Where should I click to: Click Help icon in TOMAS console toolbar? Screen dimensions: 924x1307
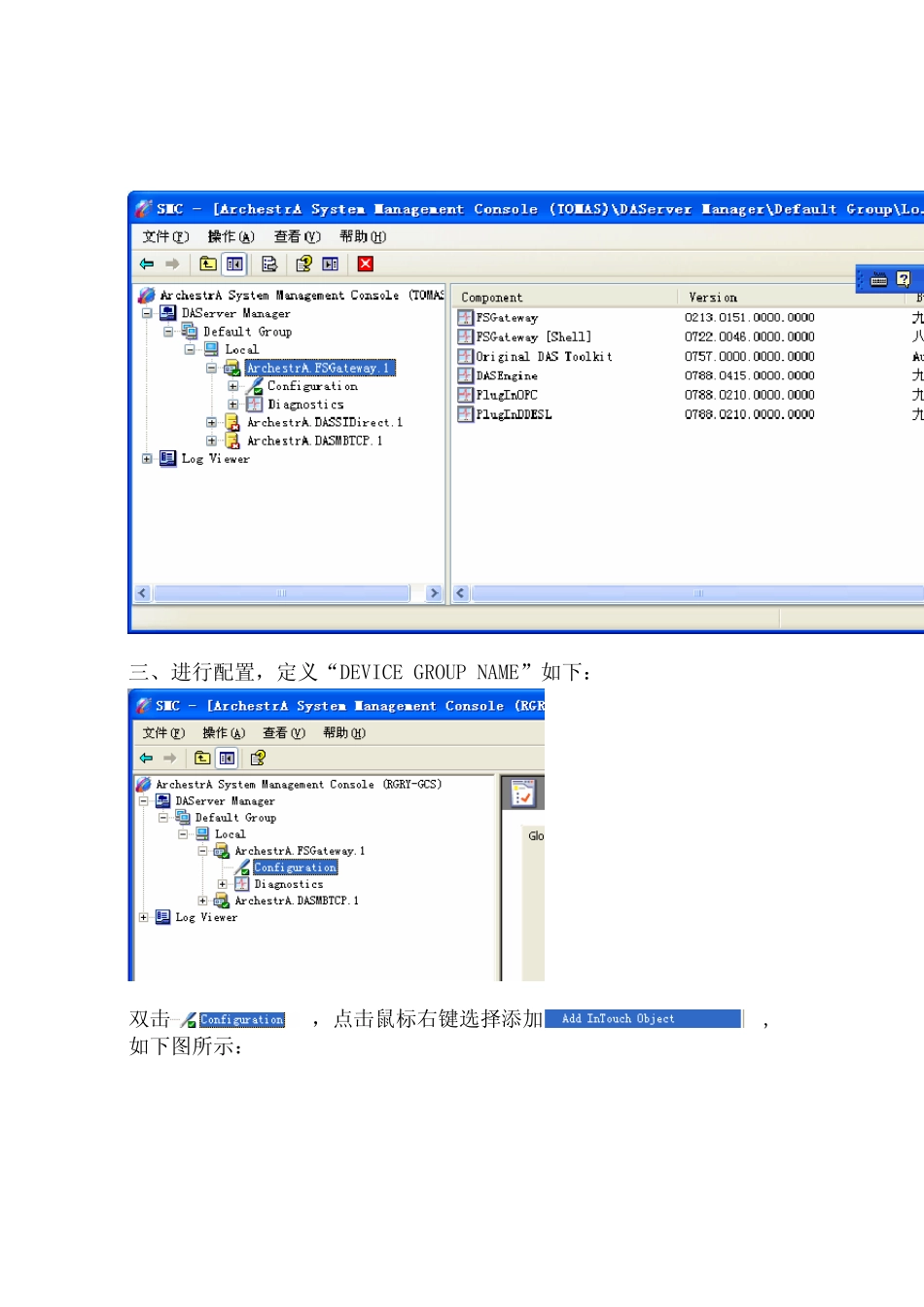point(304,264)
